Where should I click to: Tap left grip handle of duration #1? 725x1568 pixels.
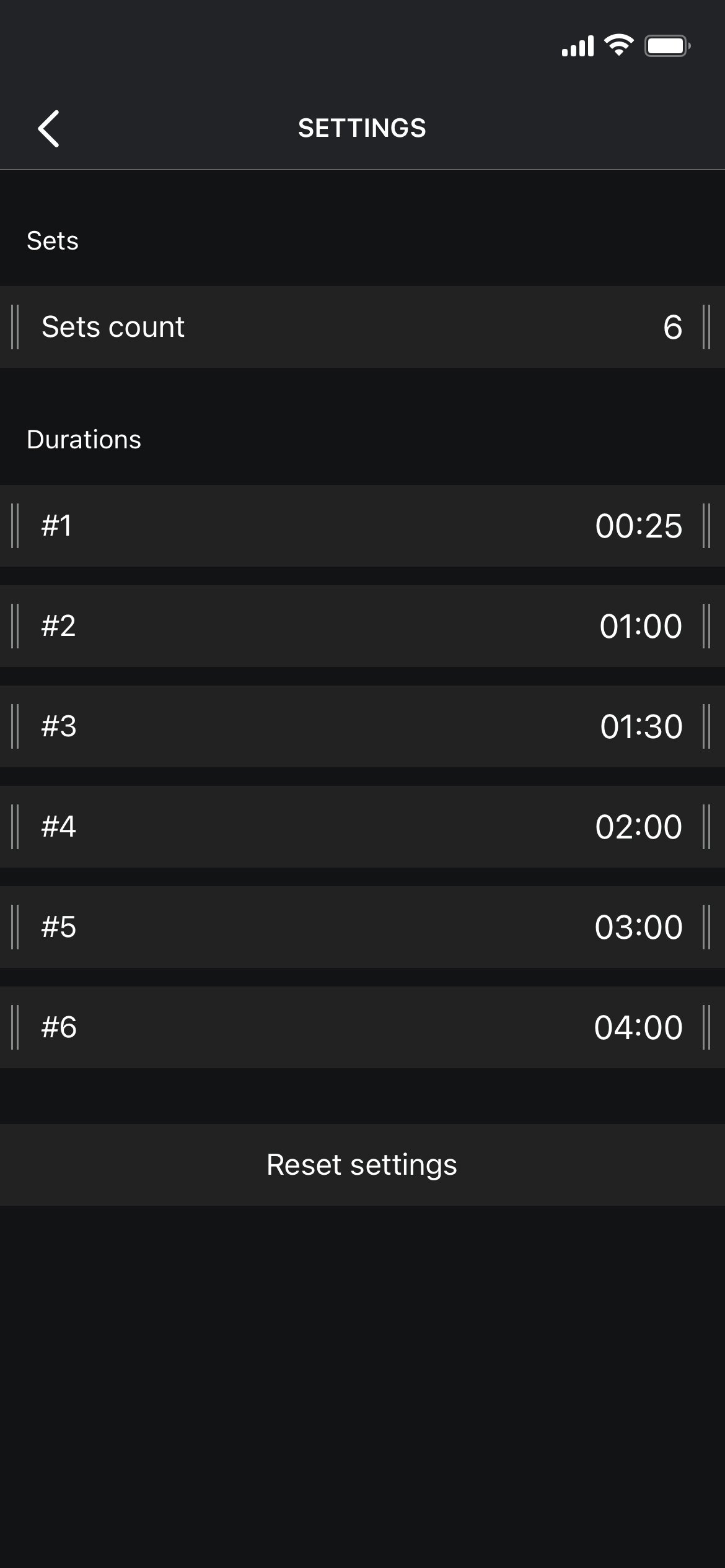(15, 526)
